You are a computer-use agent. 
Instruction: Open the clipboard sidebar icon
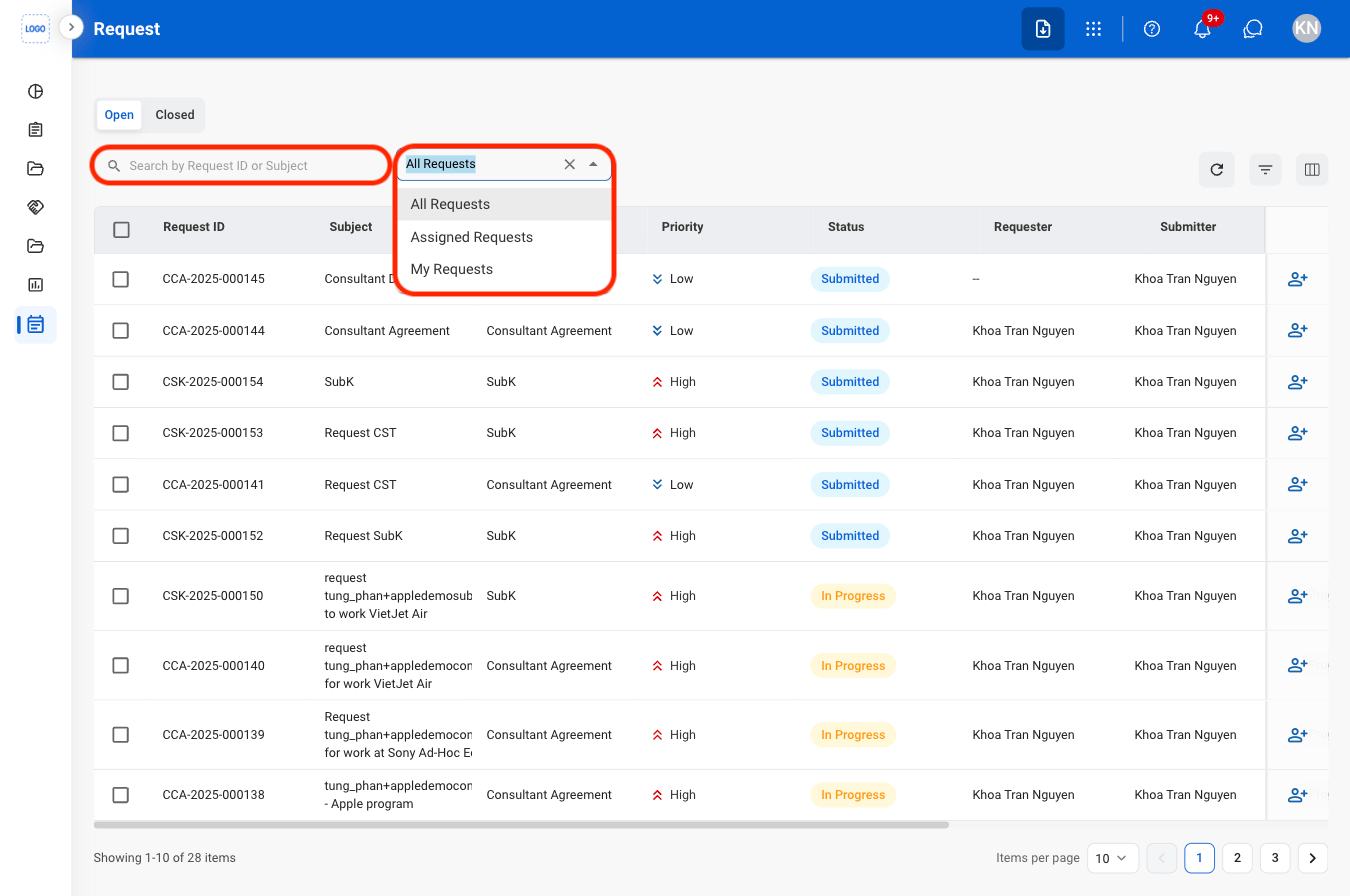pos(35,130)
